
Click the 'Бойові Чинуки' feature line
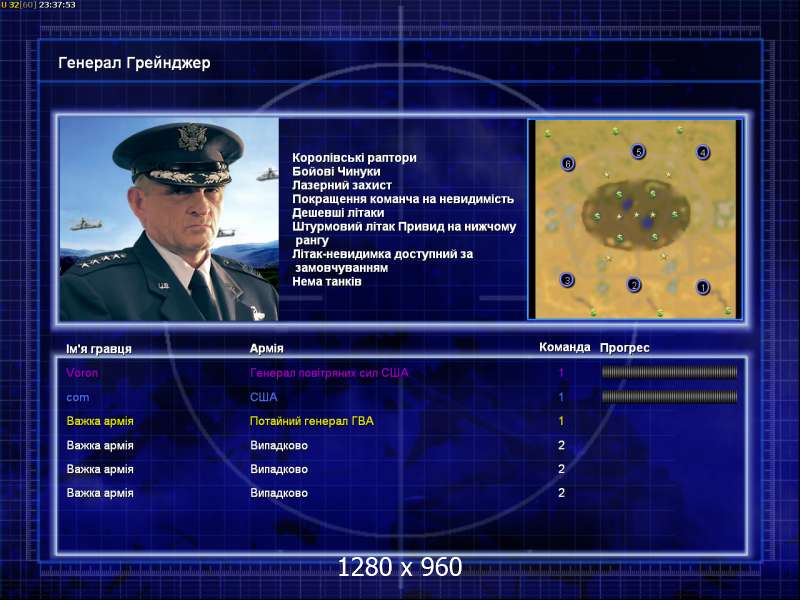[336, 171]
